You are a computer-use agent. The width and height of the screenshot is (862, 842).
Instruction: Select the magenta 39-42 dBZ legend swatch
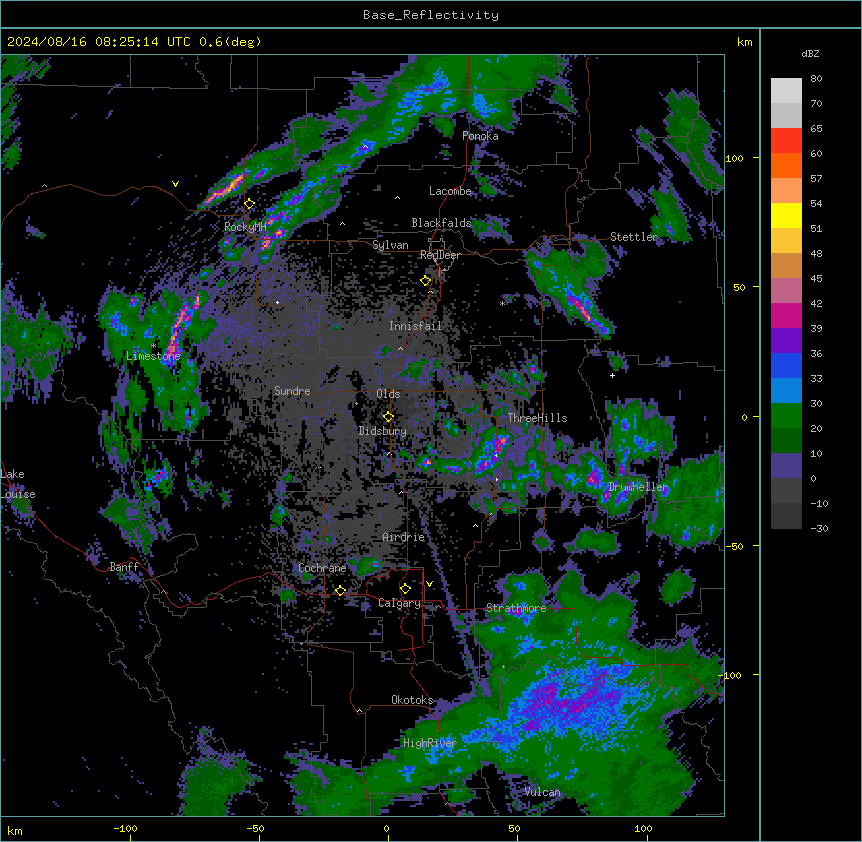[x=786, y=315]
